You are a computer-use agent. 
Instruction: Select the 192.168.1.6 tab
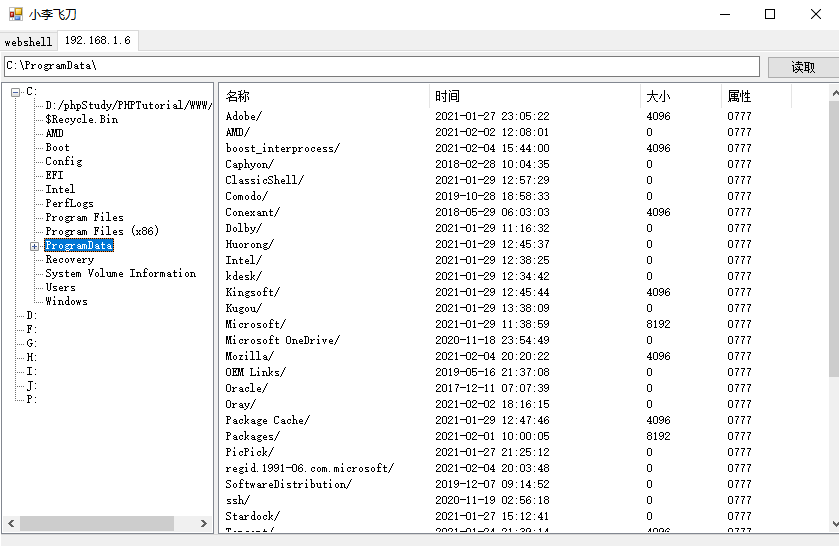(98, 41)
